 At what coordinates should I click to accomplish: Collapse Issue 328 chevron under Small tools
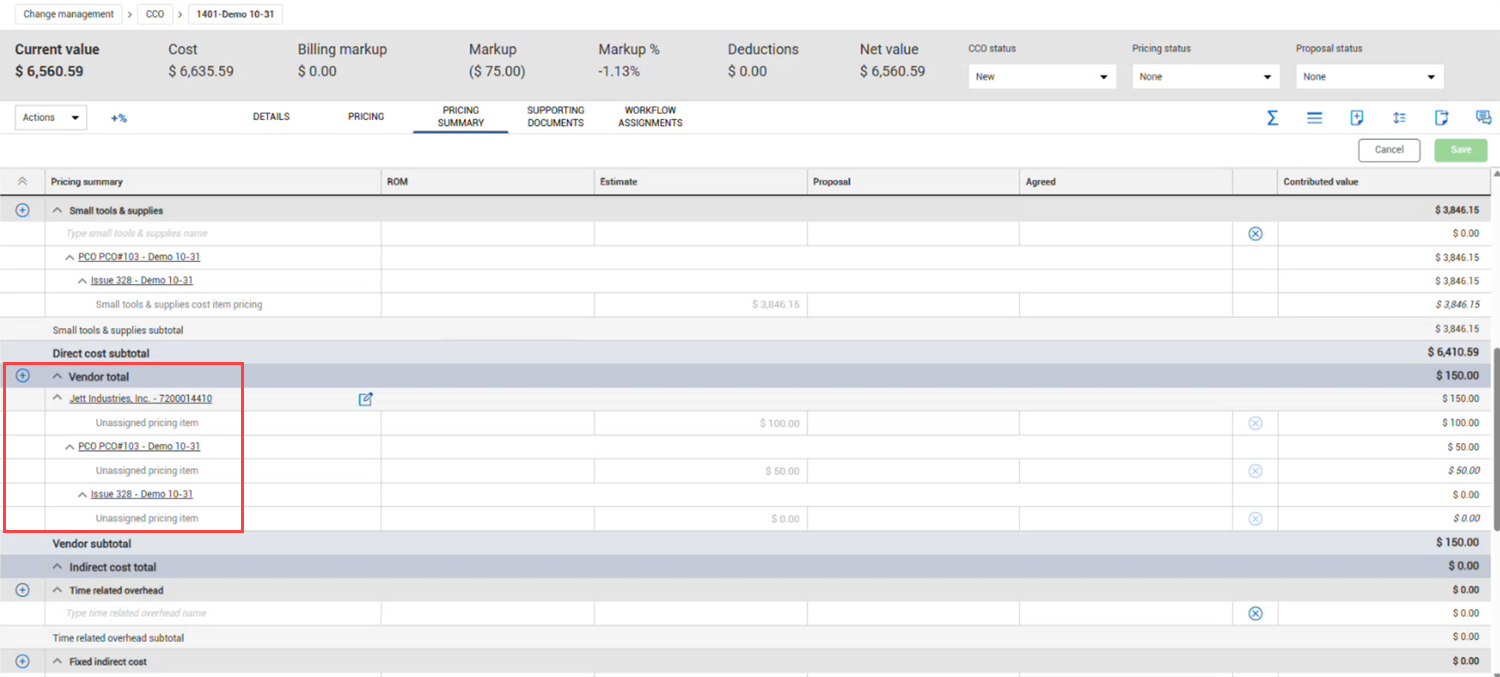pos(83,281)
